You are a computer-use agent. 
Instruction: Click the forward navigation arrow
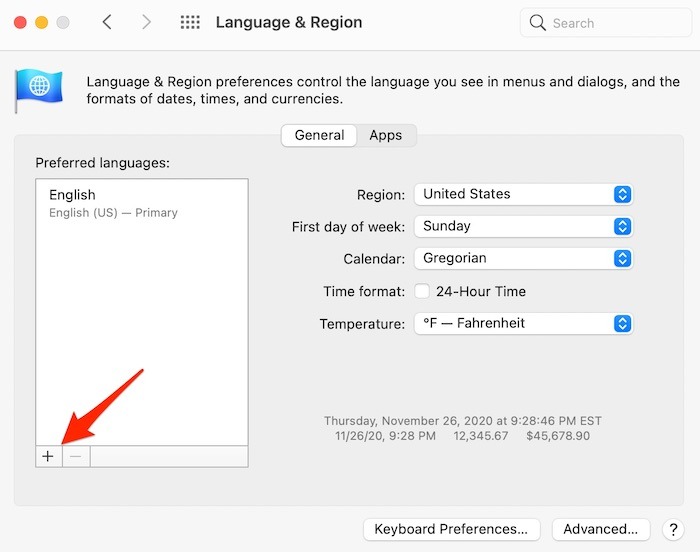(x=146, y=22)
